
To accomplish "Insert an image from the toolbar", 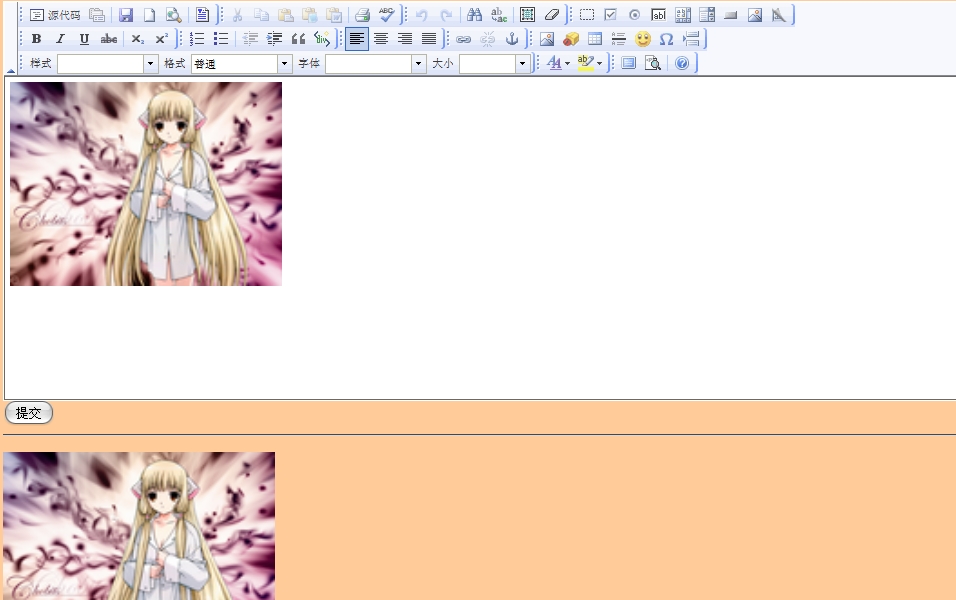I will click(x=547, y=39).
